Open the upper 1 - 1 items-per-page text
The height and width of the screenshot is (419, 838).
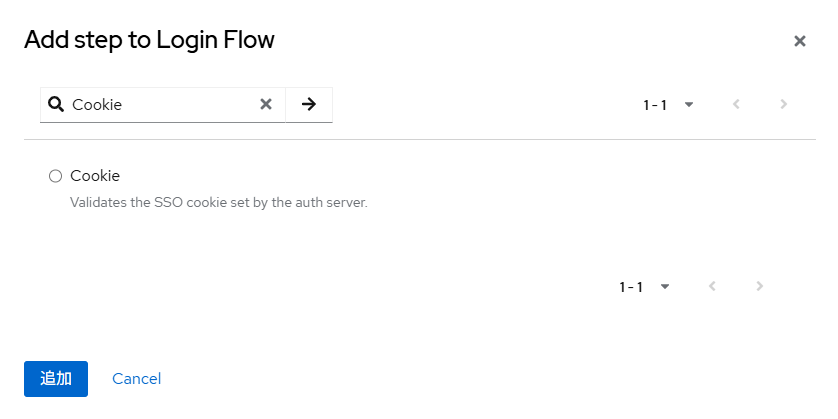(655, 105)
